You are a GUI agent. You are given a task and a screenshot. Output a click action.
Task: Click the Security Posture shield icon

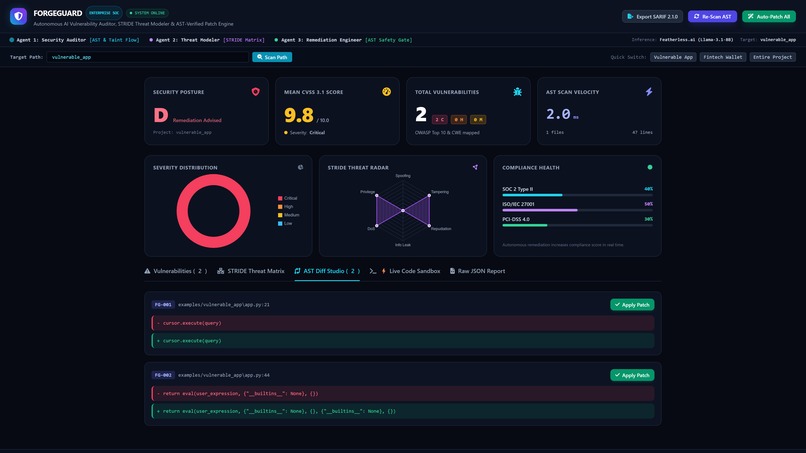click(255, 92)
